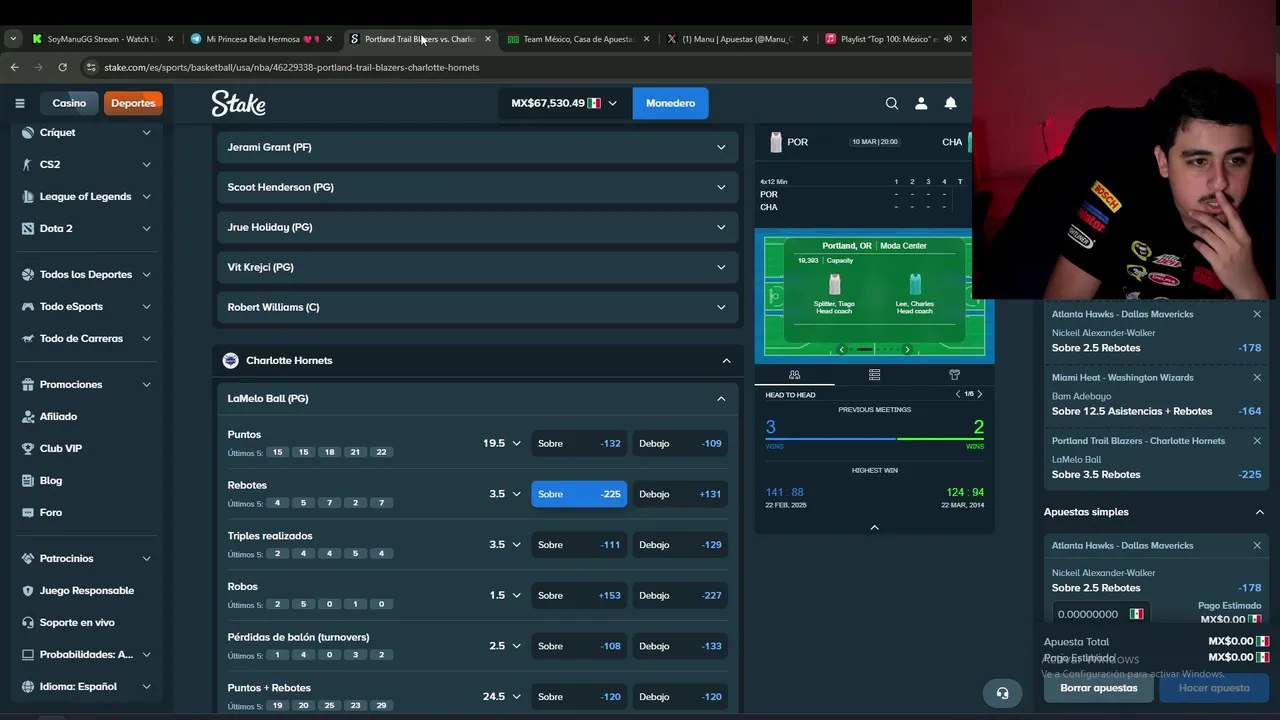The height and width of the screenshot is (720, 1280).
Task: Slide the court widget to the next panel
Action: 907,349
